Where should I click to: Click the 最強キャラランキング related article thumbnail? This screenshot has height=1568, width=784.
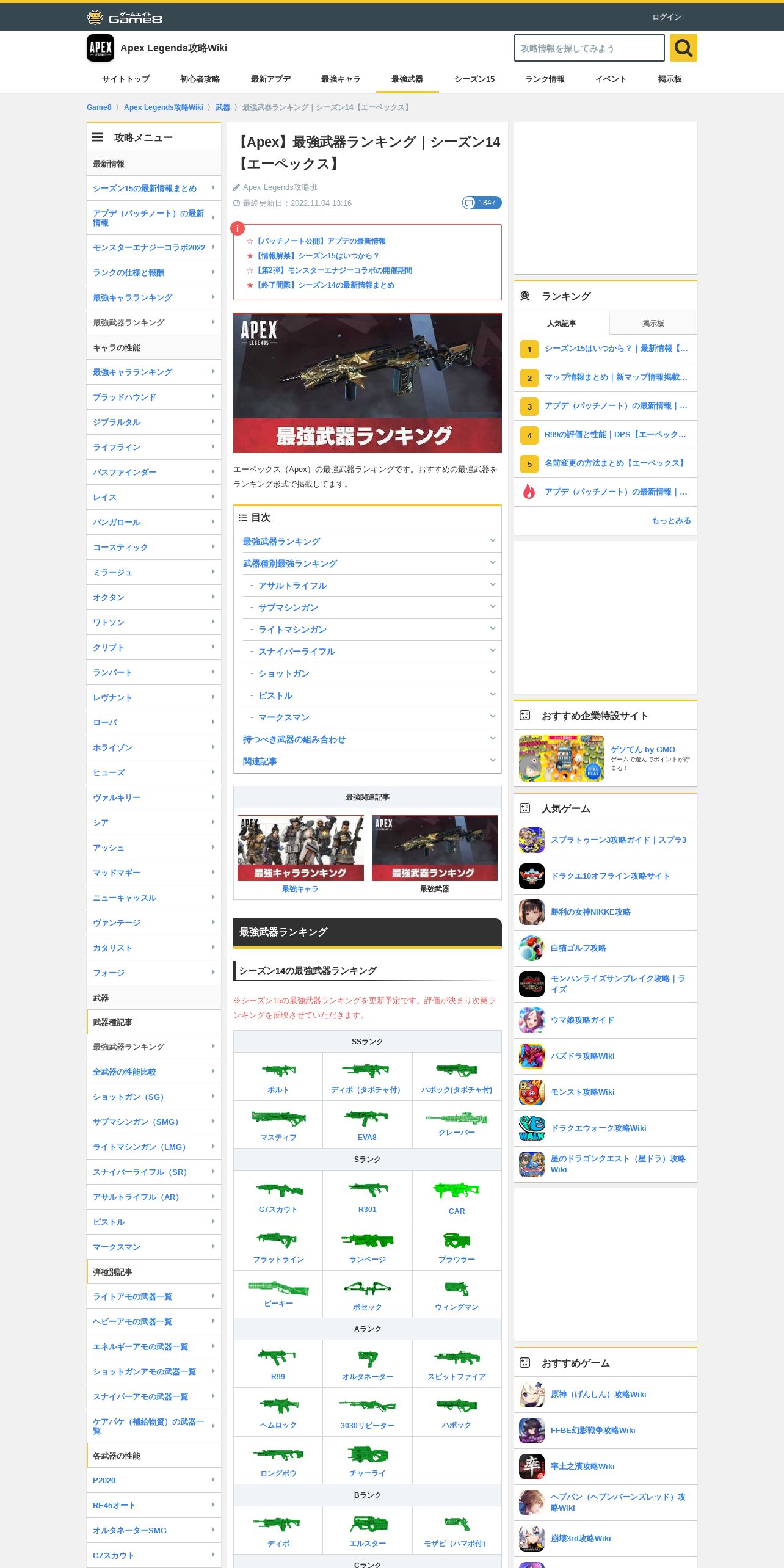click(x=300, y=848)
